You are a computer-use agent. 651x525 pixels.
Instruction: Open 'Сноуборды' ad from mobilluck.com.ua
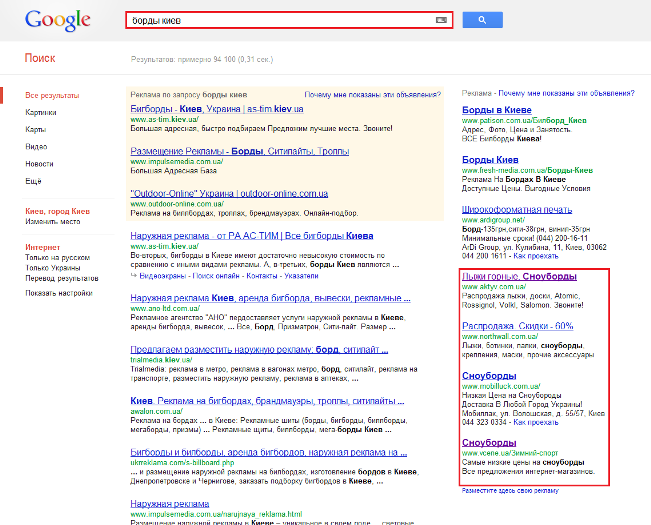pyautogui.click(x=489, y=376)
